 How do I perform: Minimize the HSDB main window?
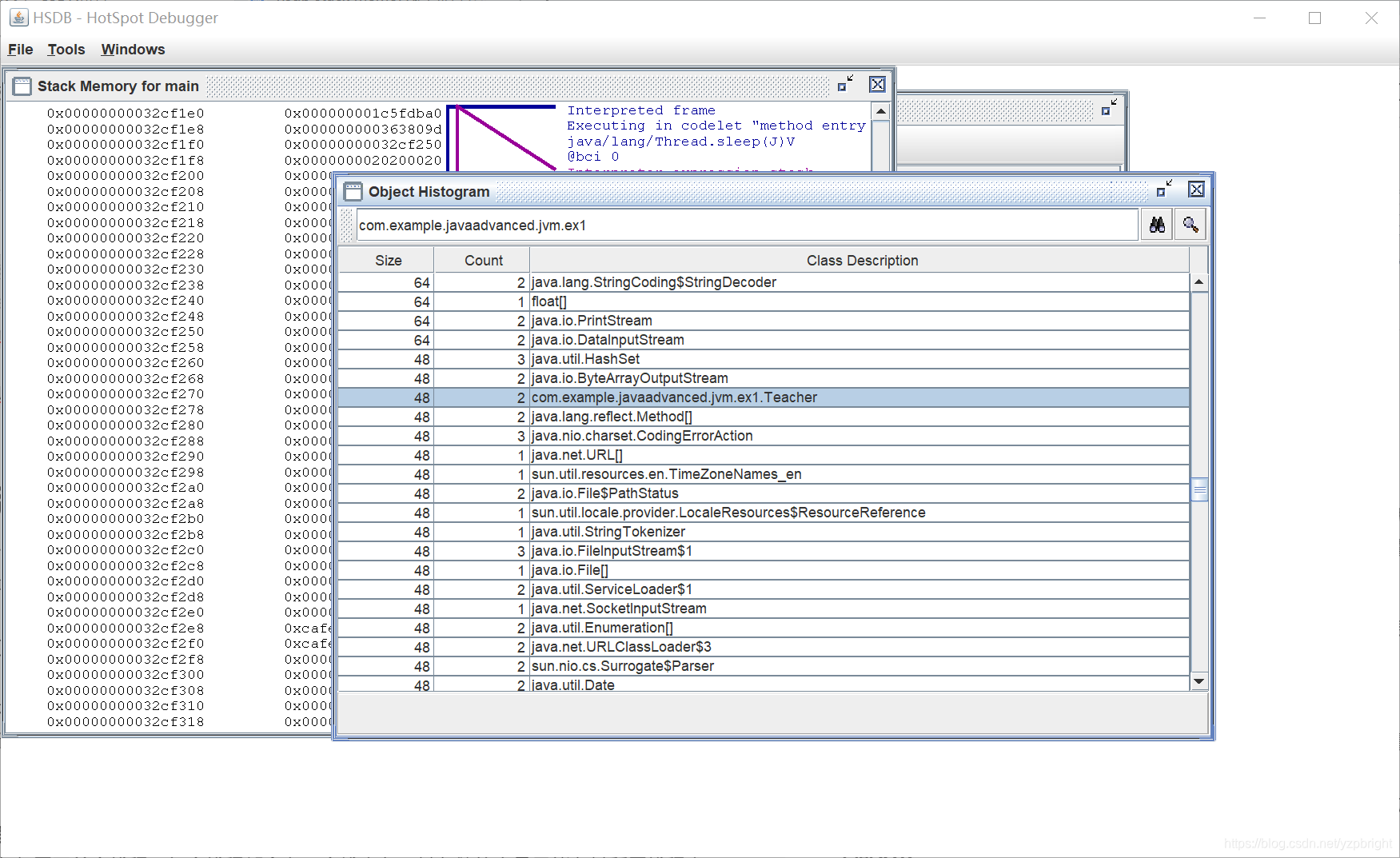(1260, 18)
